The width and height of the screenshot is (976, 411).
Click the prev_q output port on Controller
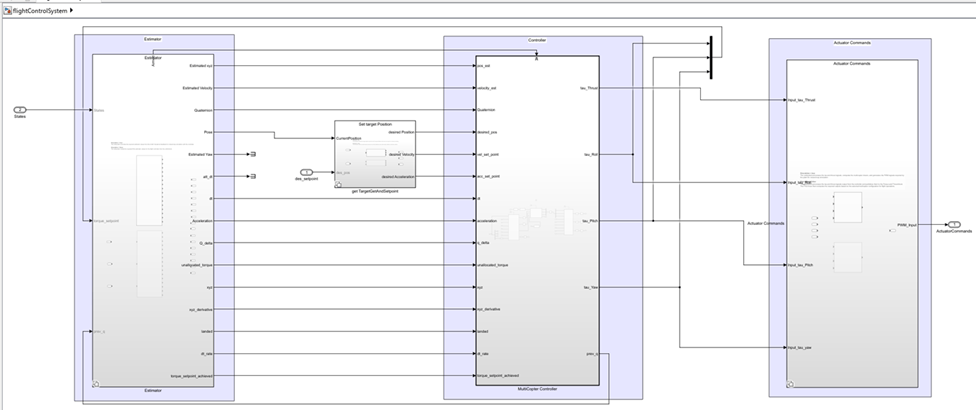pos(593,354)
